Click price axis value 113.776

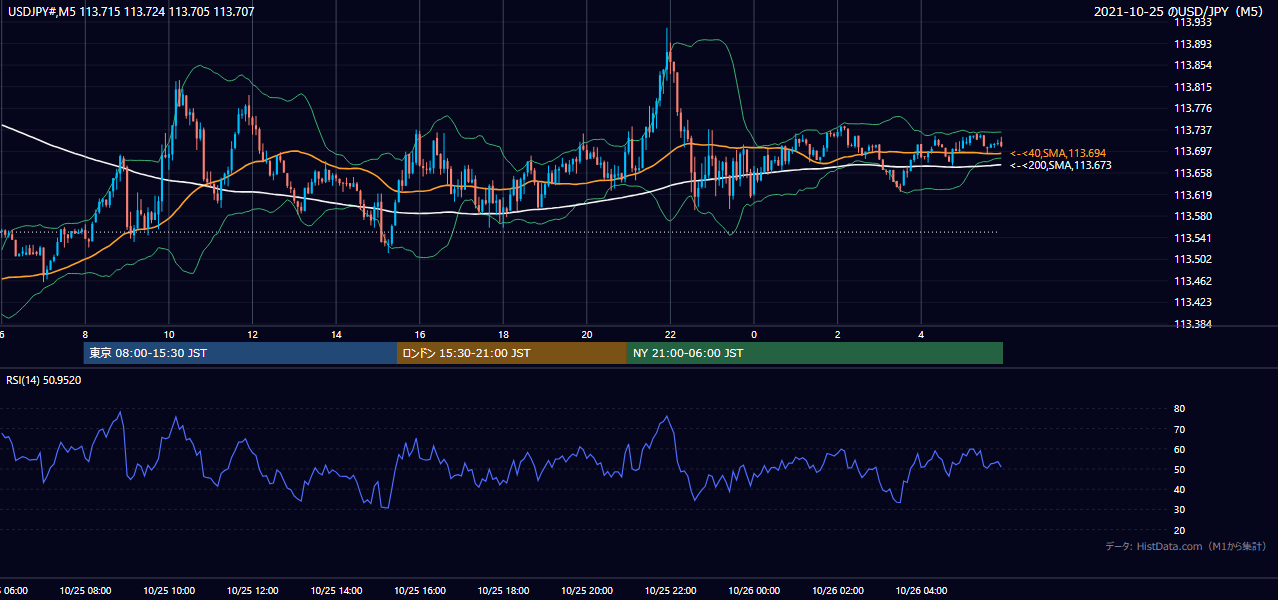[x=1192, y=108]
